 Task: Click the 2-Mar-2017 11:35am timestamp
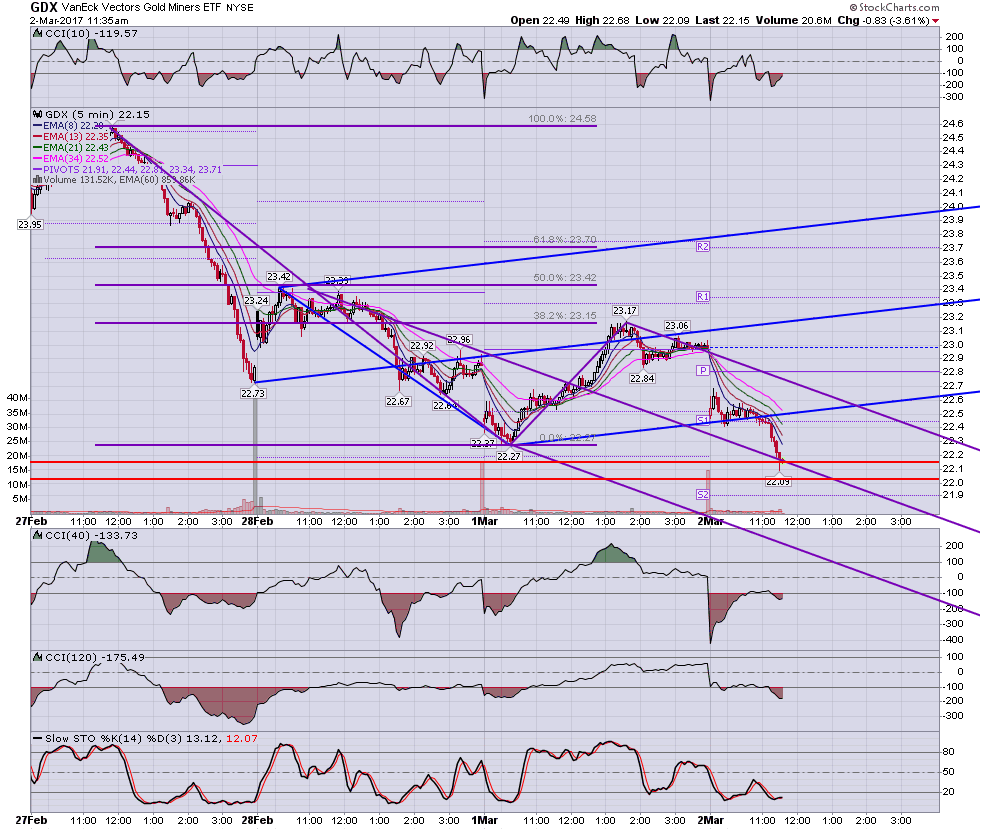(x=80, y=21)
